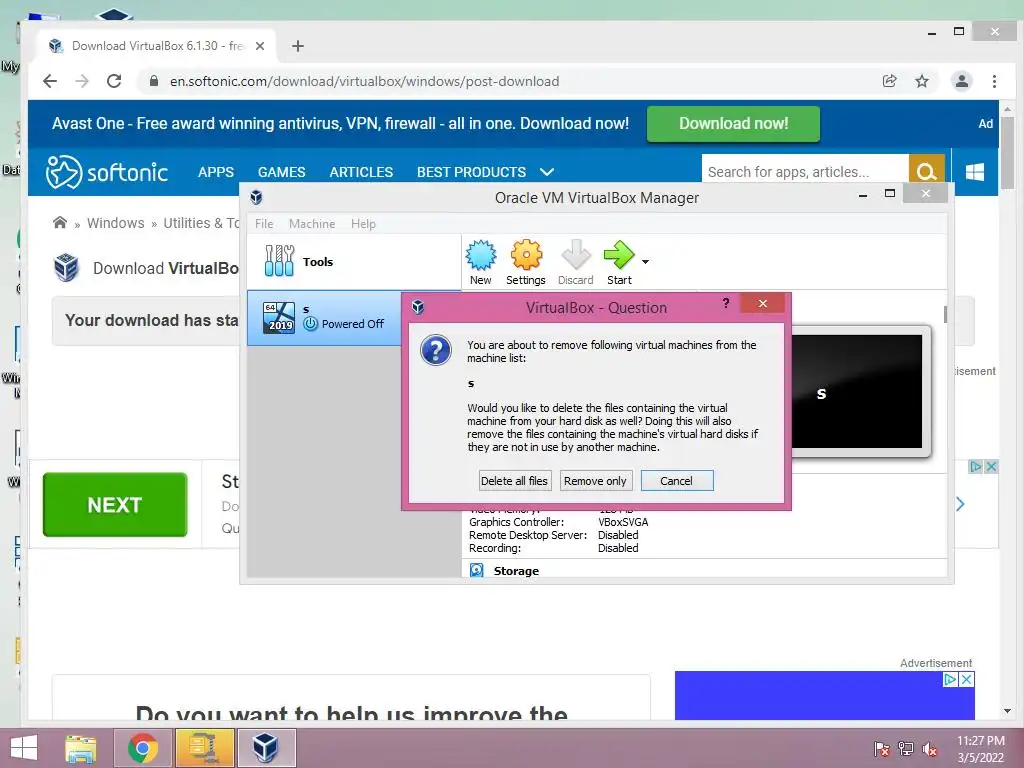This screenshot has height=768, width=1024.
Task: Open the Chrome three-dot menu
Action: tap(994, 81)
